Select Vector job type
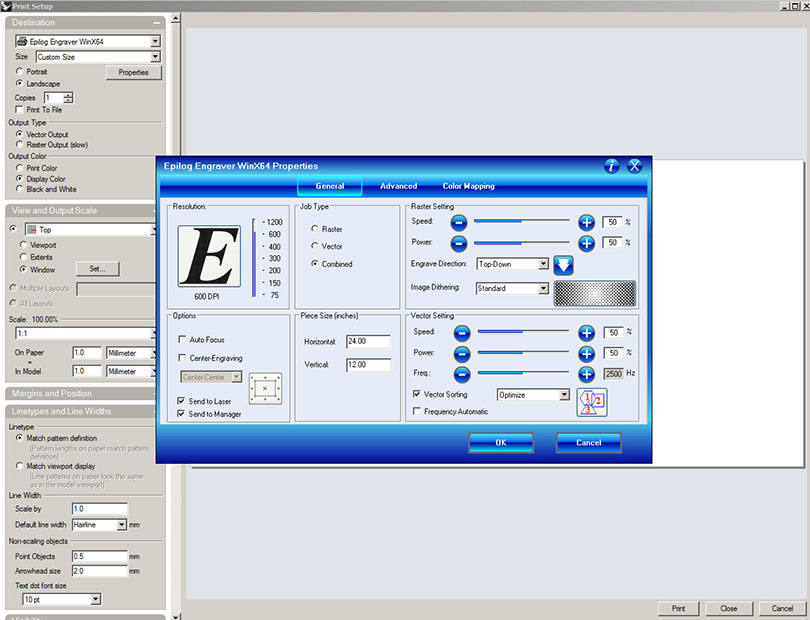The height and width of the screenshot is (620, 810). [315, 246]
